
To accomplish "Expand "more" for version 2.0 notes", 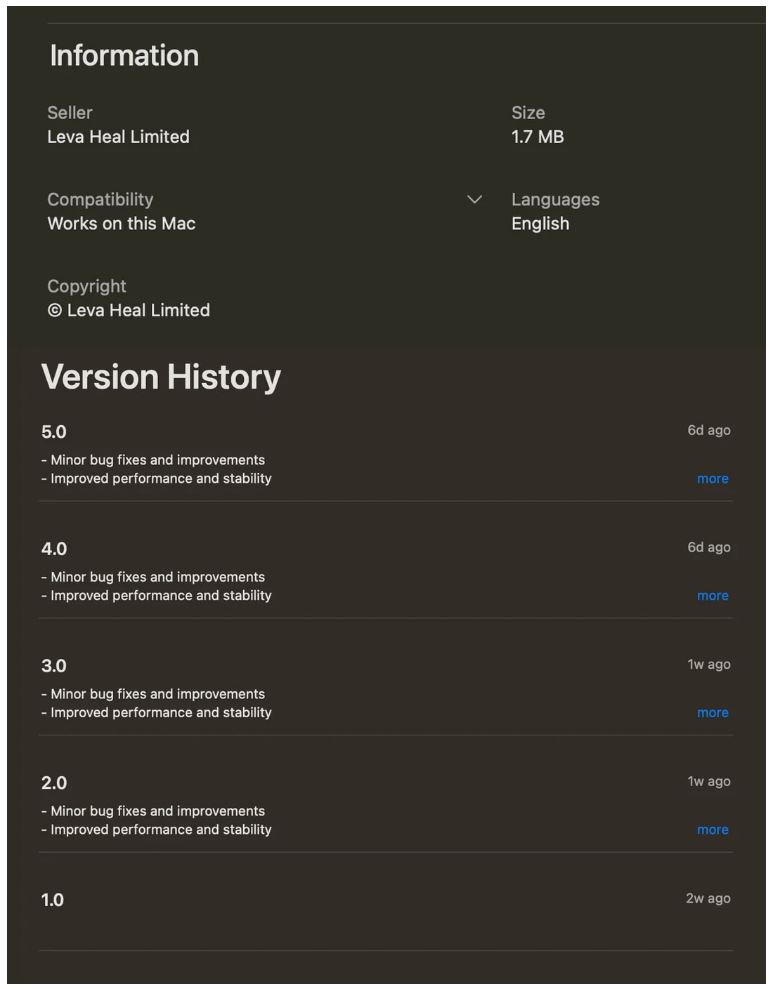I will 712,830.
